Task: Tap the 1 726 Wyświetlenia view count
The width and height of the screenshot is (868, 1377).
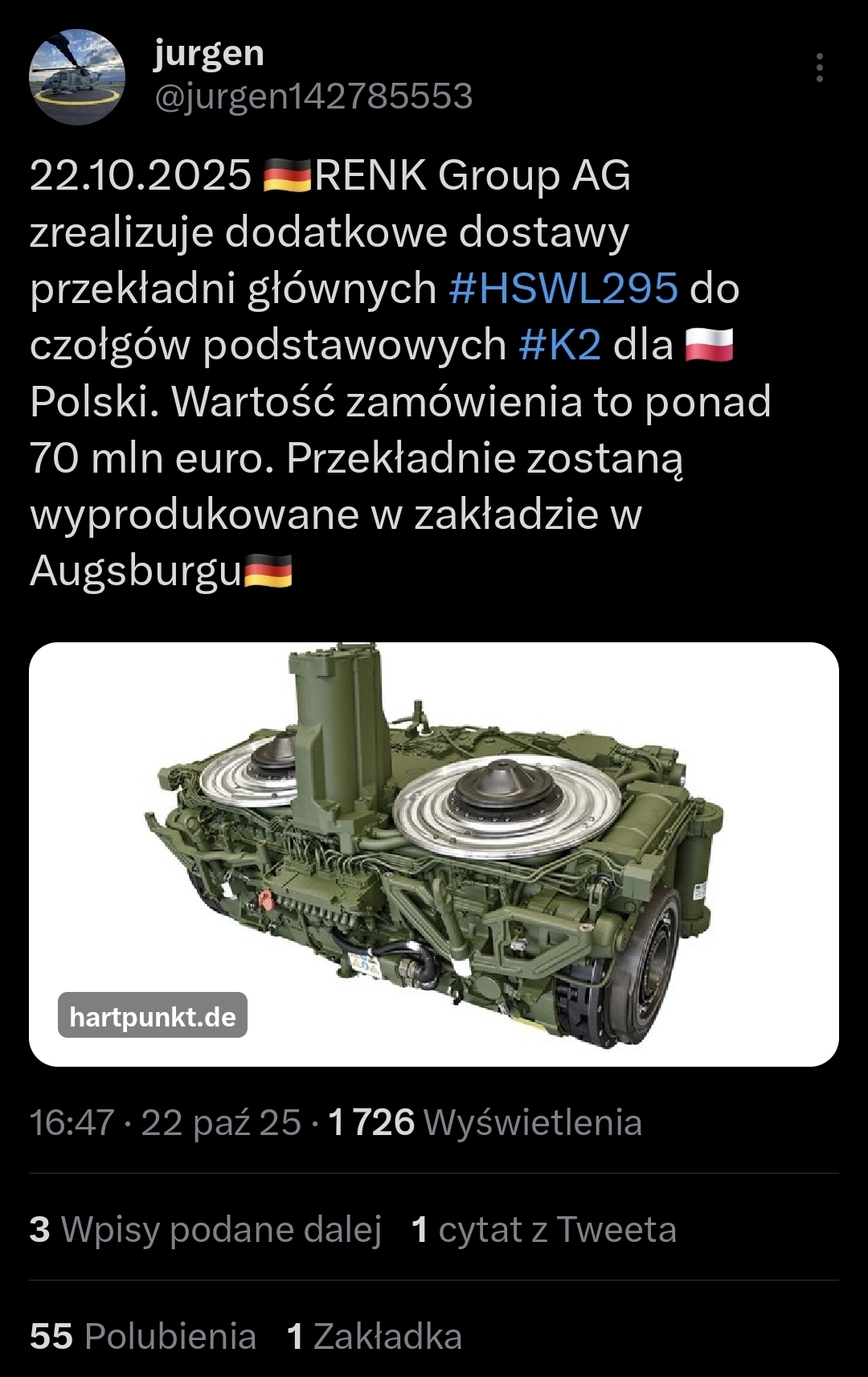Action: (485, 1122)
